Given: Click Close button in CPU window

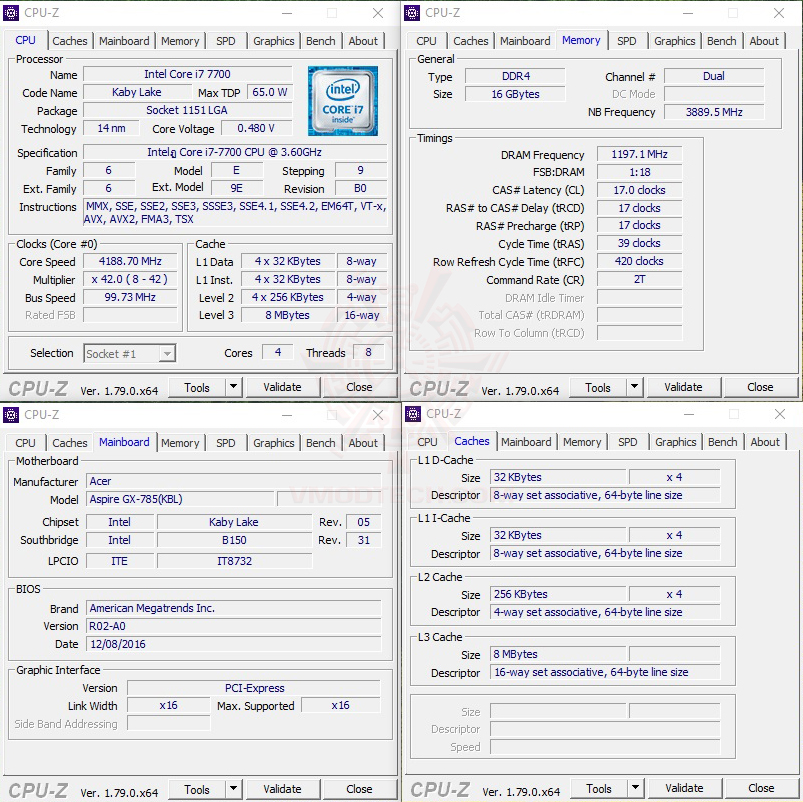Looking at the screenshot, I should [x=359, y=387].
